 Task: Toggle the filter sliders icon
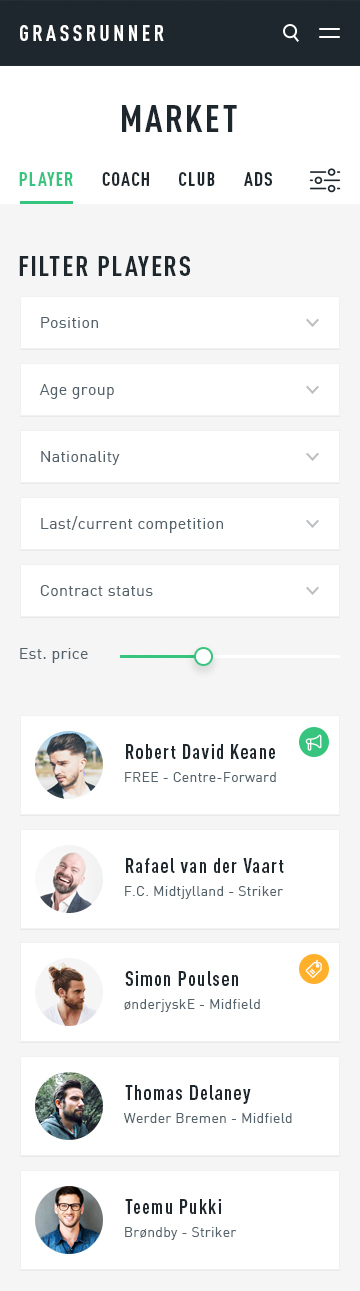[x=325, y=180]
